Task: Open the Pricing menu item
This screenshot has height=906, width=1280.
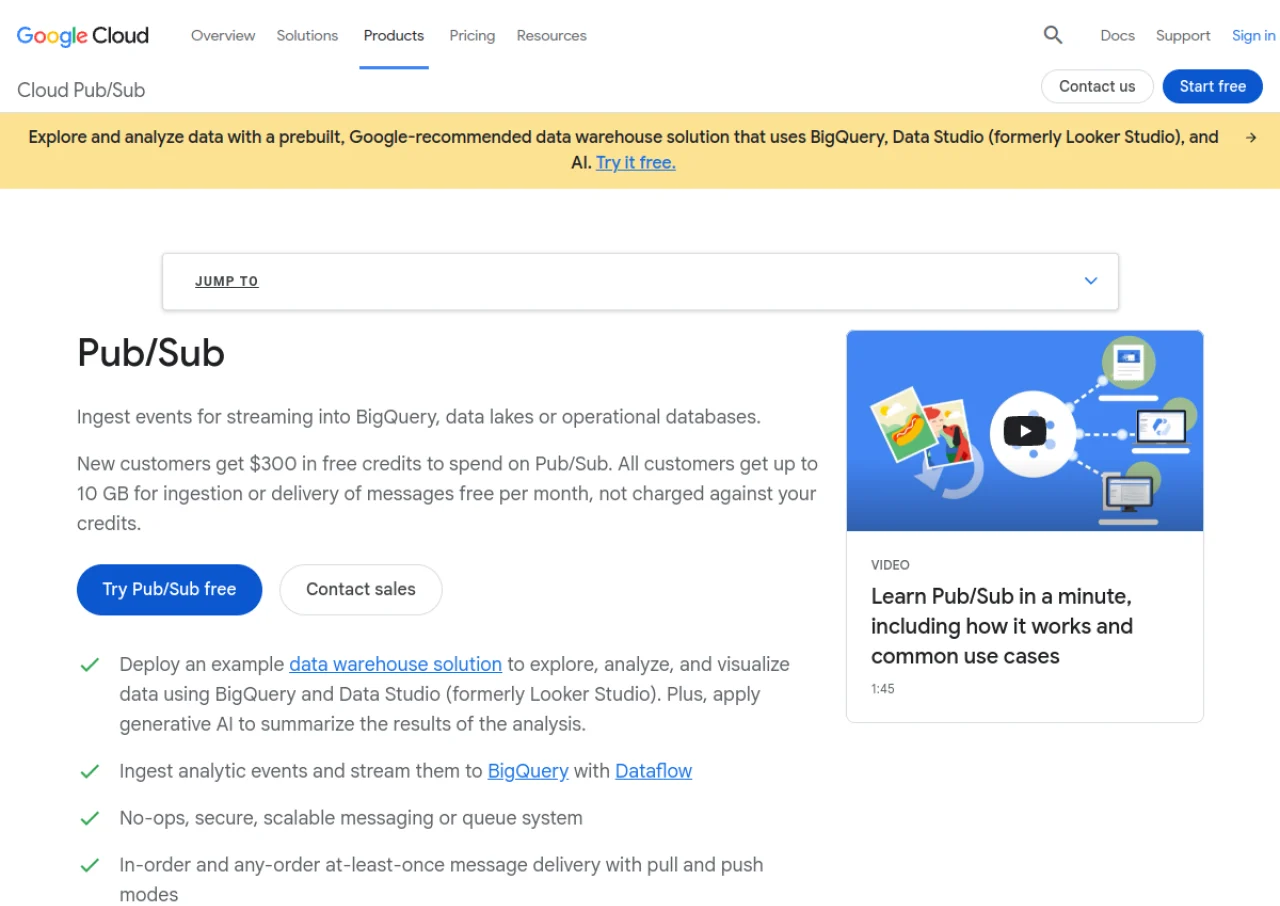Action: pos(472,35)
